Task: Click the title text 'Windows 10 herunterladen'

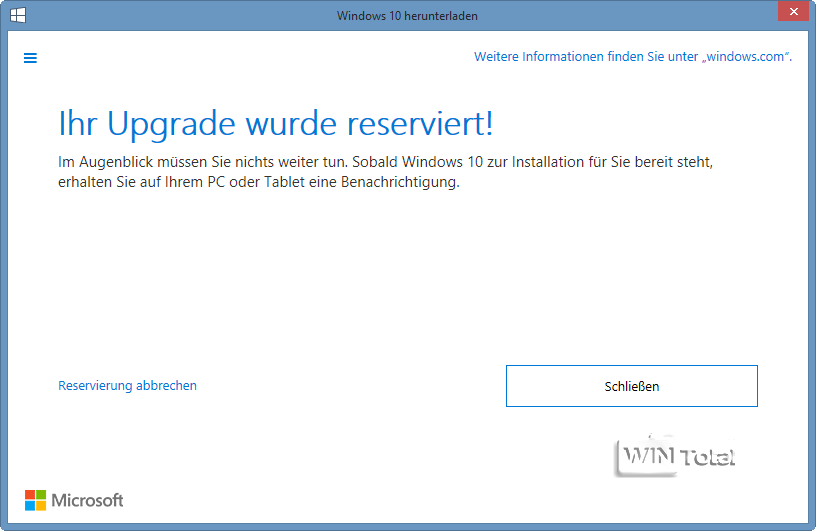Action: pos(407,16)
